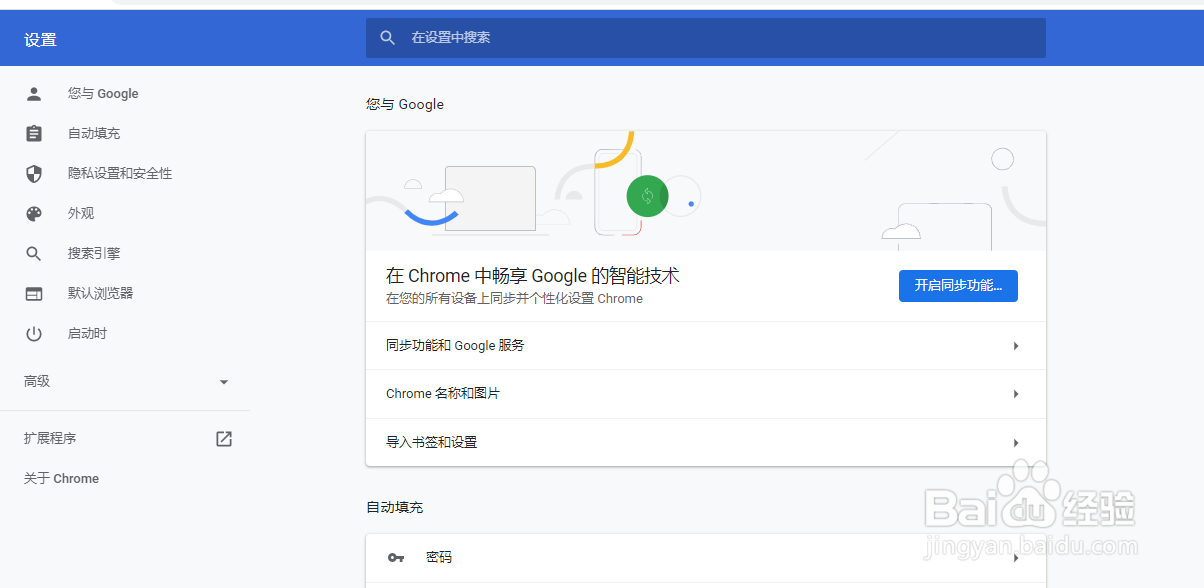The image size is (1204, 588).
Task: Click the 在设置中搜索 search field
Action: (x=706, y=38)
